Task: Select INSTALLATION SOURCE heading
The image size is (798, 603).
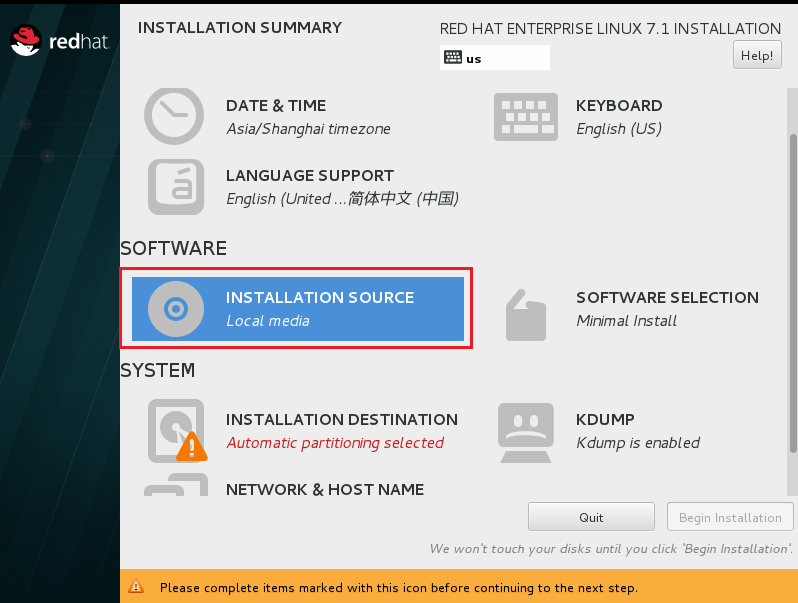Action: (x=320, y=297)
